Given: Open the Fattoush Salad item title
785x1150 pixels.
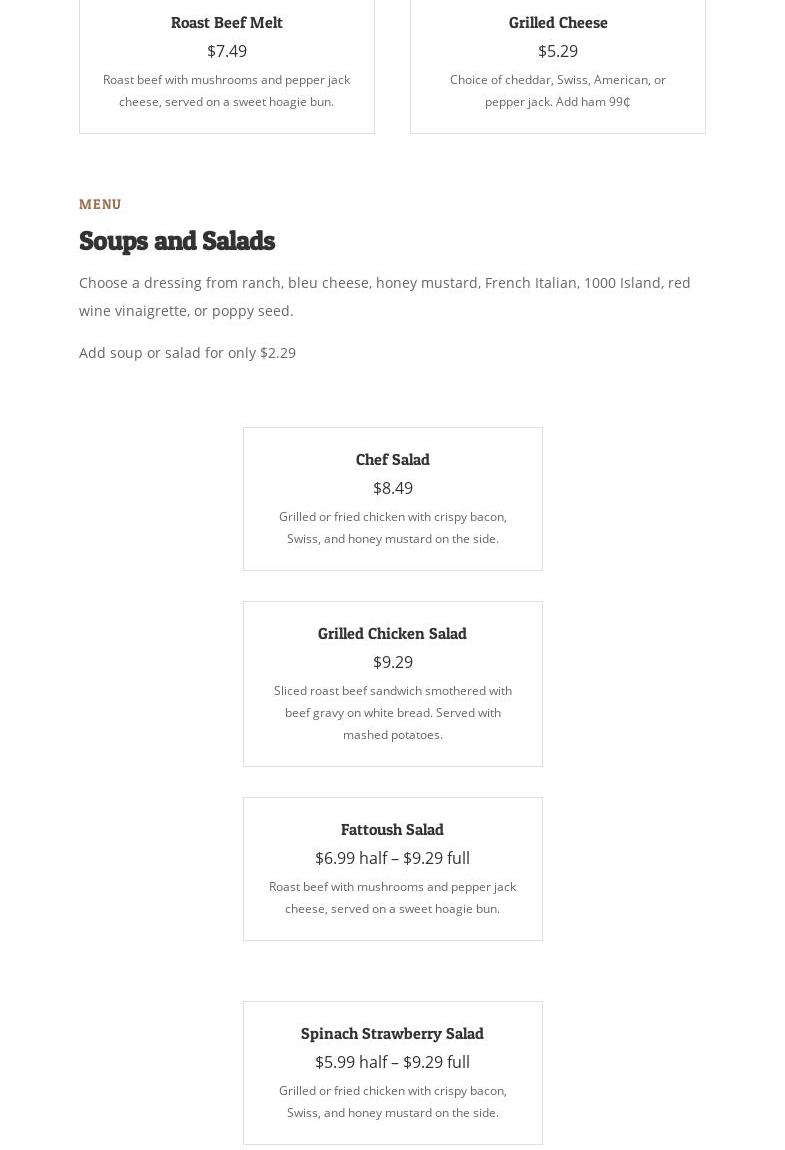Looking at the screenshot, I should [392, 829].
